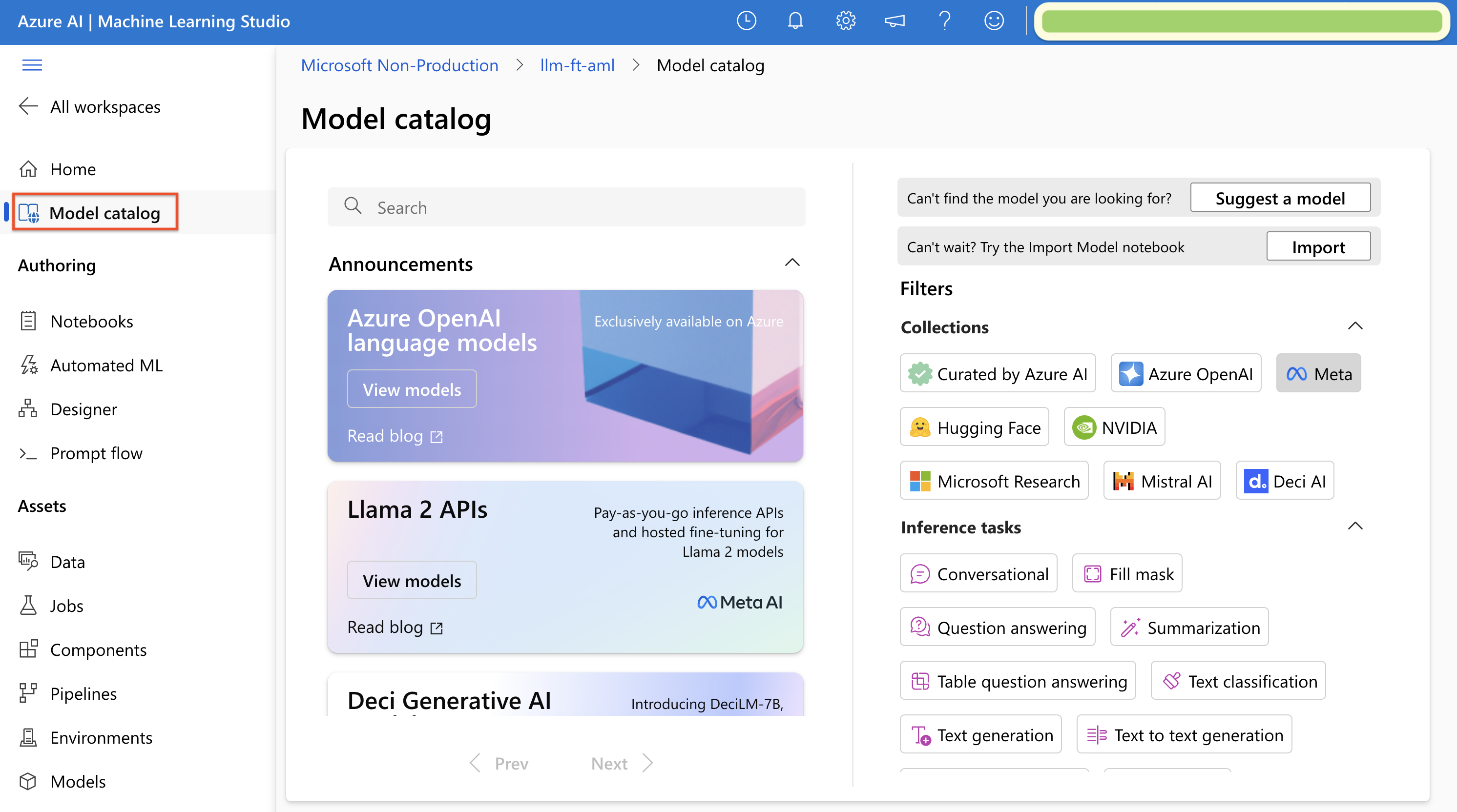The image size is (1457, 812).
Task: Collapse the Announcements section
Action: click(792, 263)
